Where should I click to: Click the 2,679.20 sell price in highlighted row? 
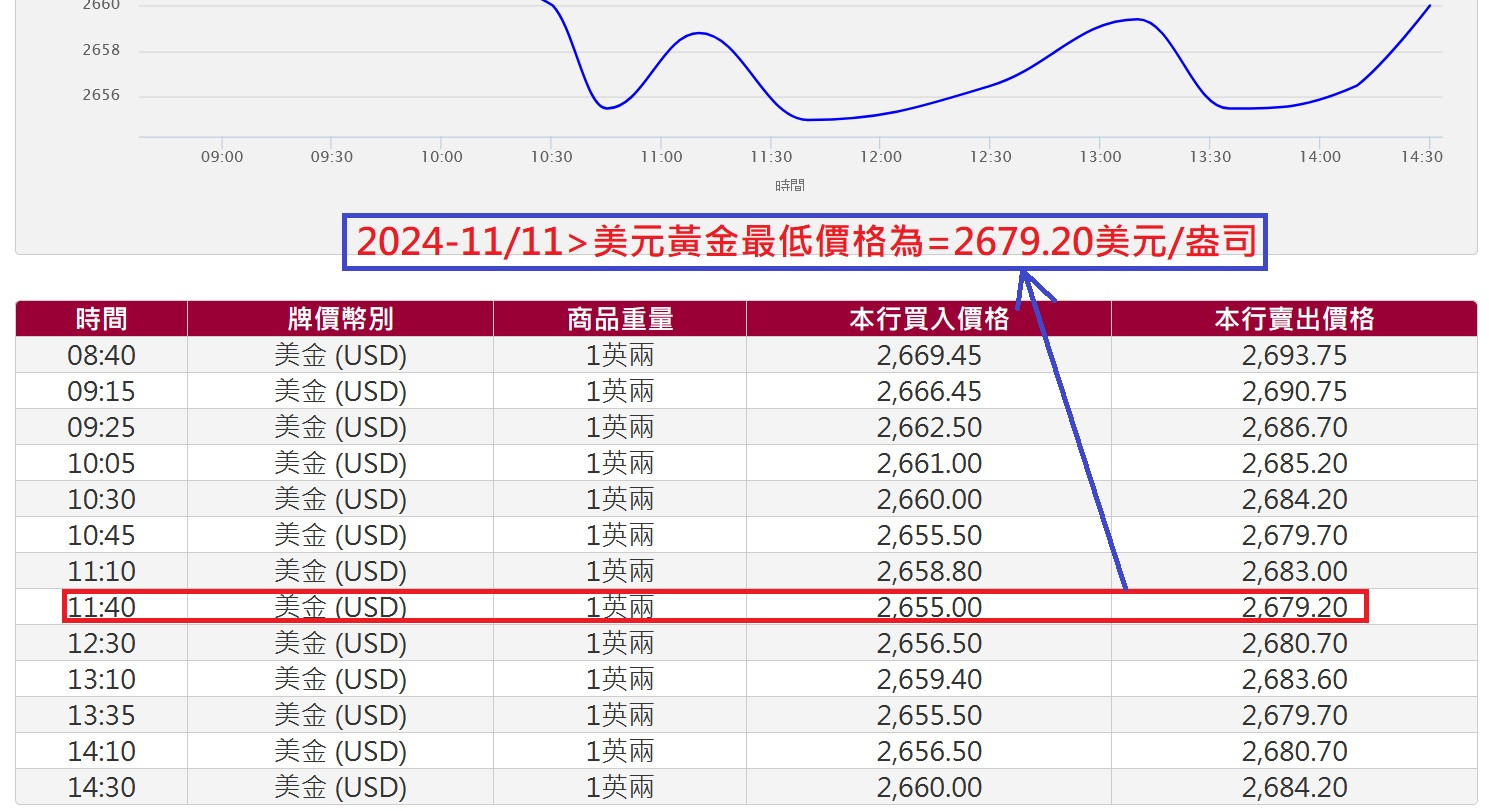click(x=1296, y=607)
